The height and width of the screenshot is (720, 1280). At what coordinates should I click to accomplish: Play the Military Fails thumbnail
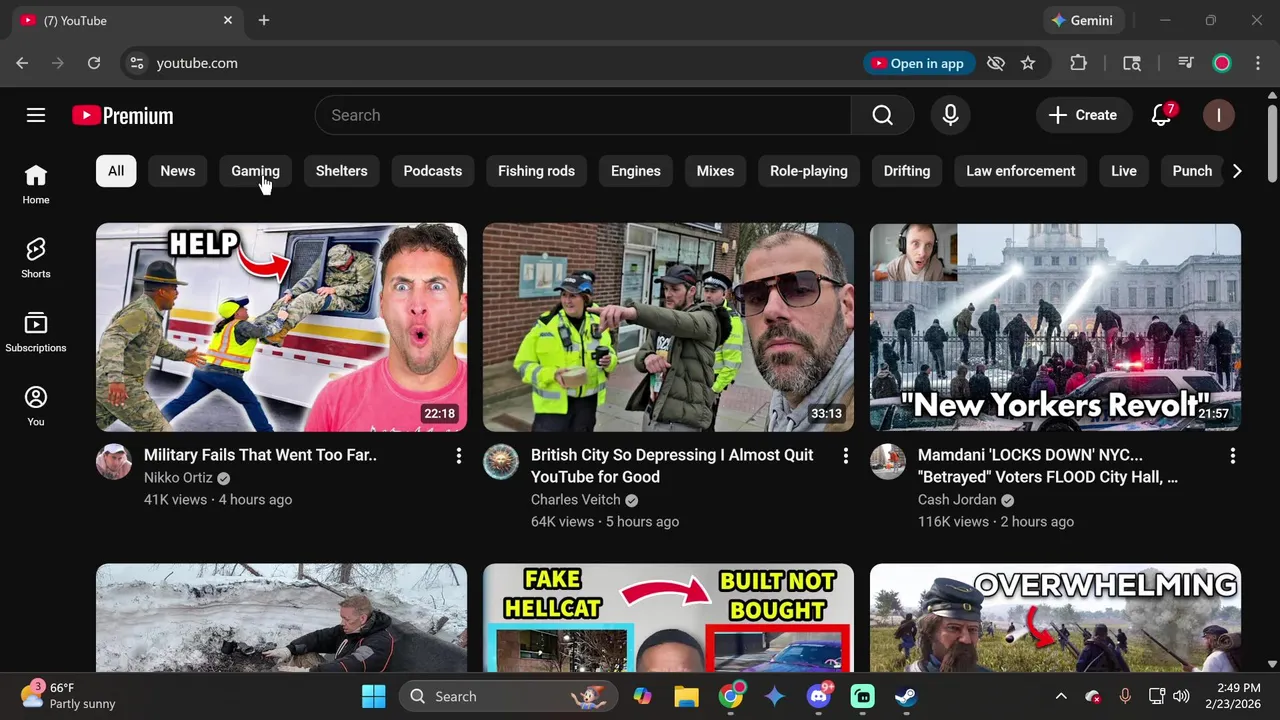click(281, 327)
